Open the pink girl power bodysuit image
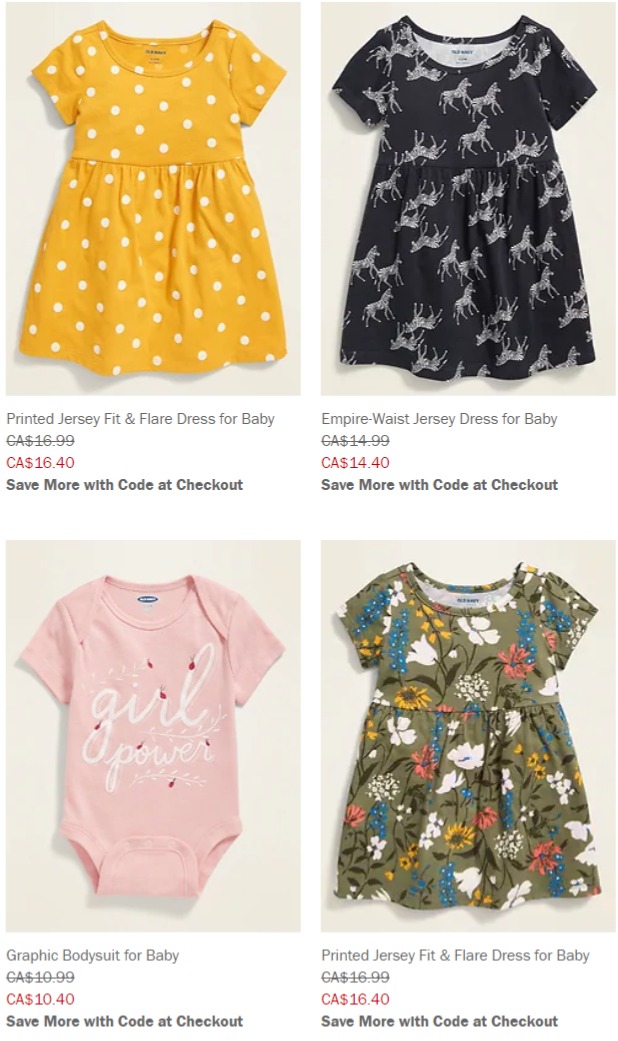The image size is (618, 1041). (x=153, y=736)
